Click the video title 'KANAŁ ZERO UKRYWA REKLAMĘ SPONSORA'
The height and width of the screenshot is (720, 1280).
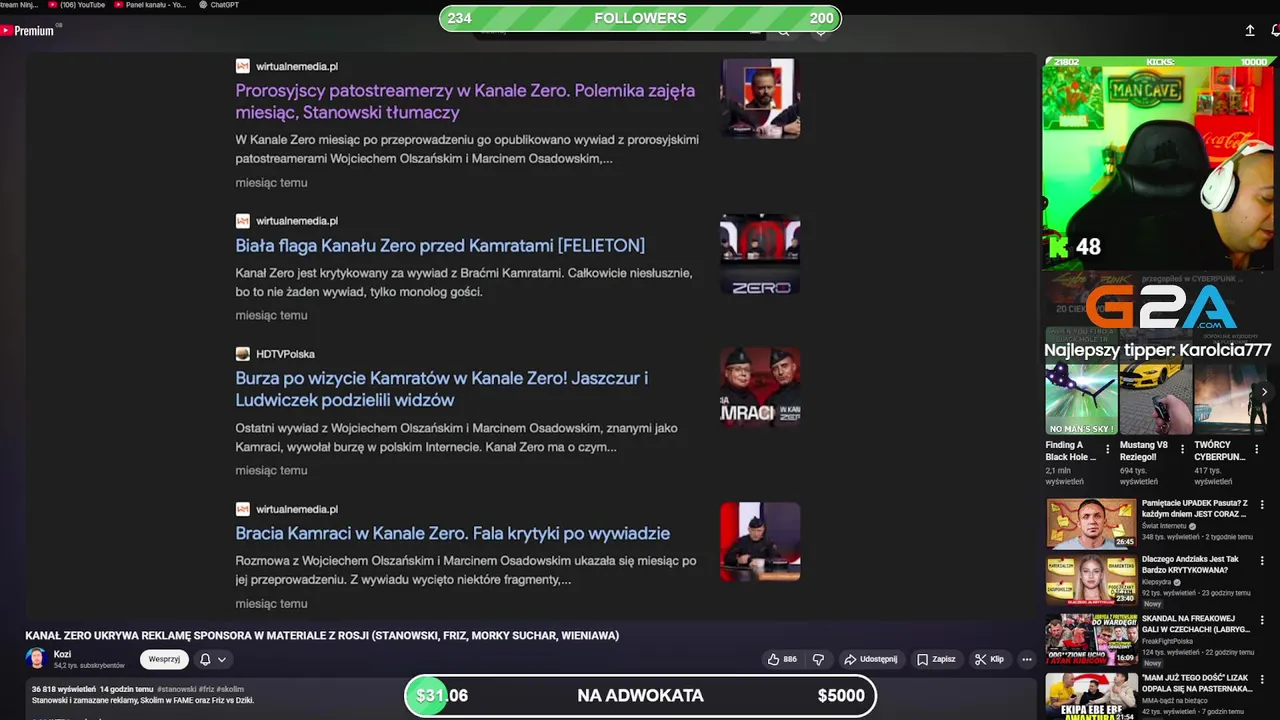322,635
